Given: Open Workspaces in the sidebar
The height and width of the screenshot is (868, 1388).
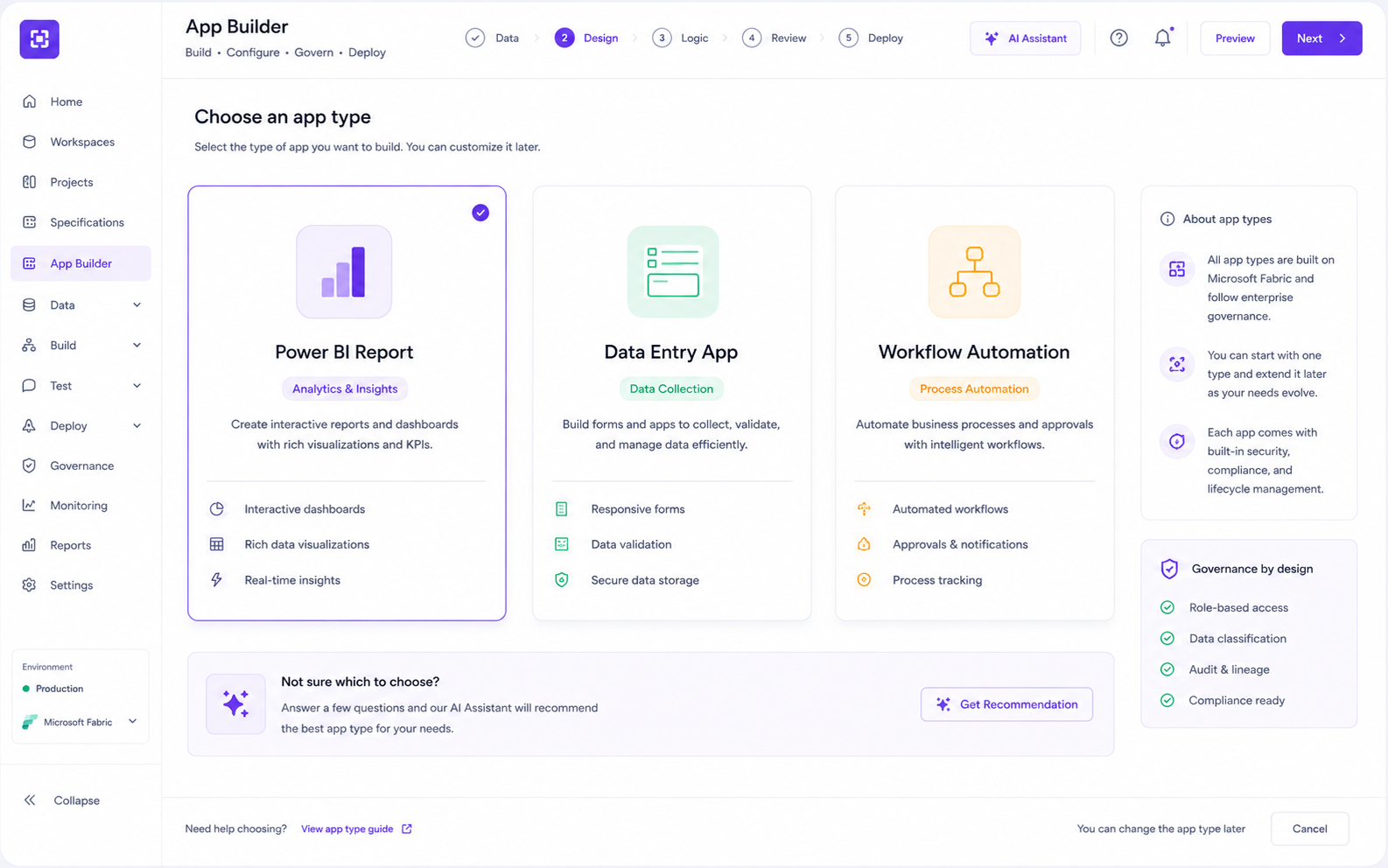Looking at the screenshot, I should 81,142.
